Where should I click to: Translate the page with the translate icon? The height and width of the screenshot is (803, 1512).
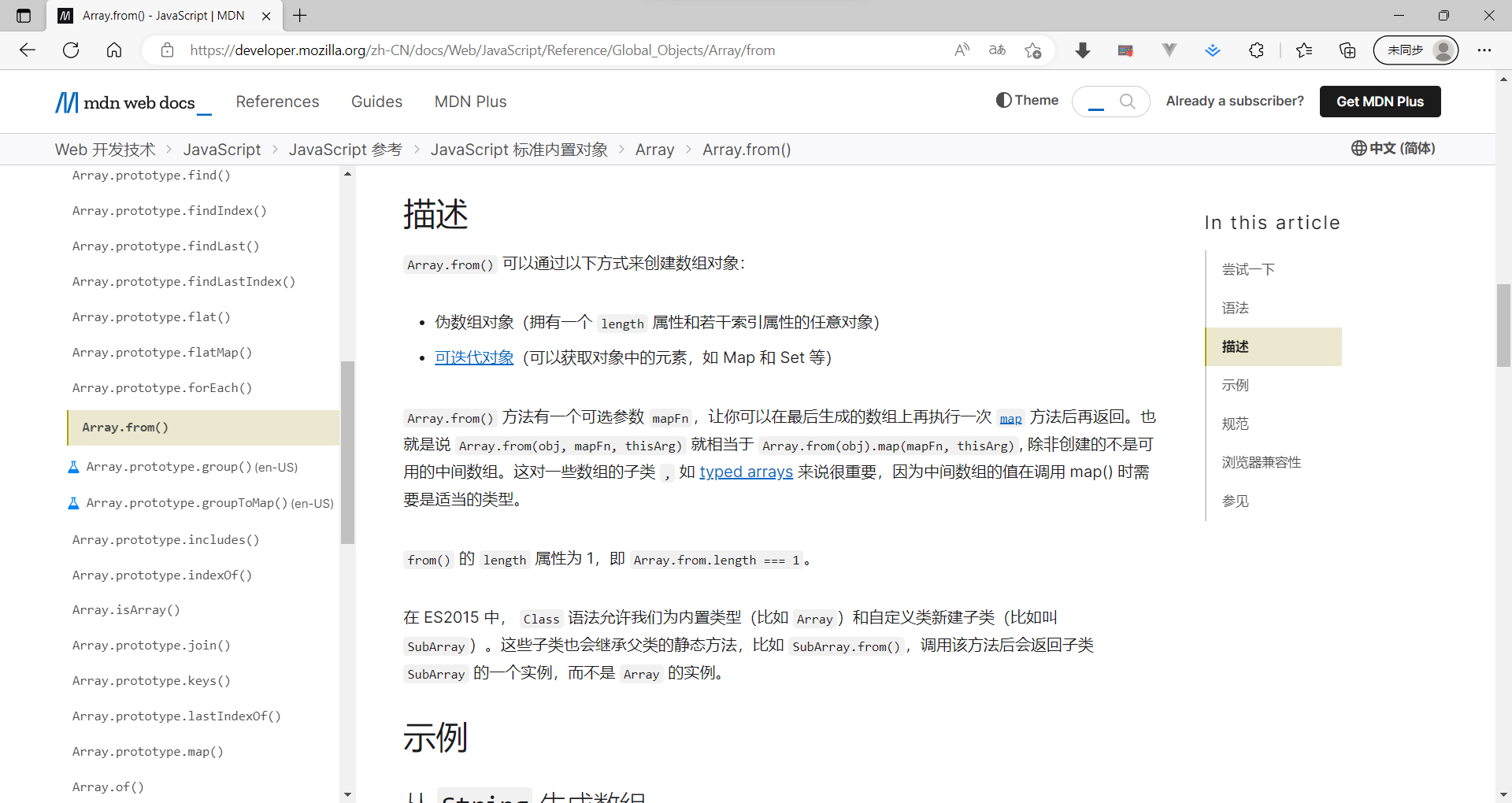tap(997, 50)
